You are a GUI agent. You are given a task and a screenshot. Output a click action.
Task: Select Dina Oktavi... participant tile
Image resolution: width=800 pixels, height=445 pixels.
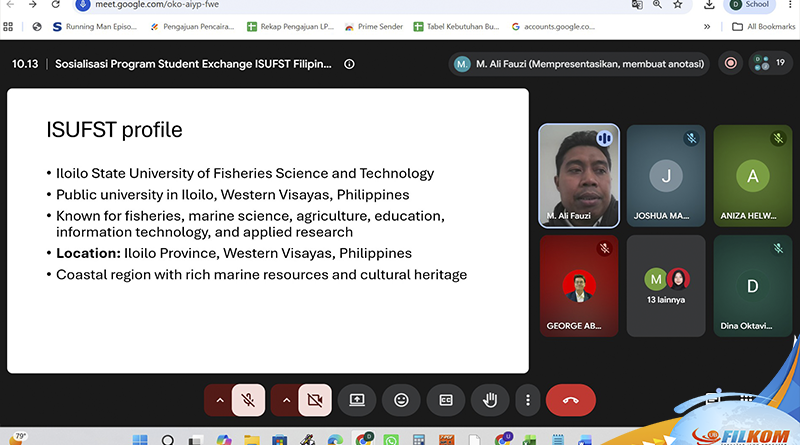[753, 286]
